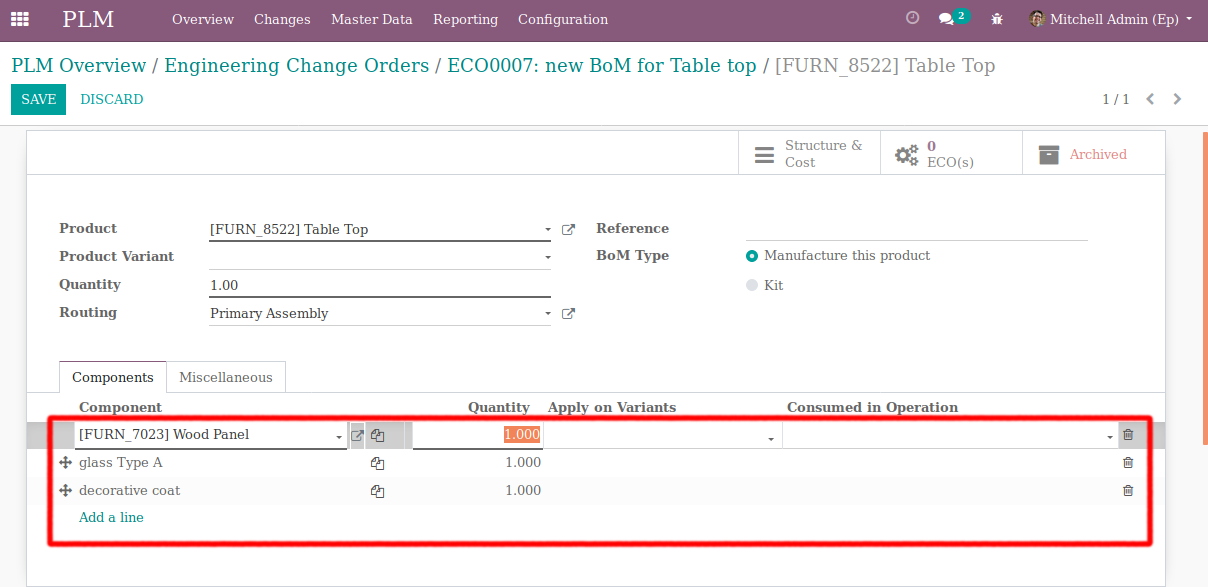Toggle the Archived status button
The image size is (1208, 587).
tap(1094, 154)
